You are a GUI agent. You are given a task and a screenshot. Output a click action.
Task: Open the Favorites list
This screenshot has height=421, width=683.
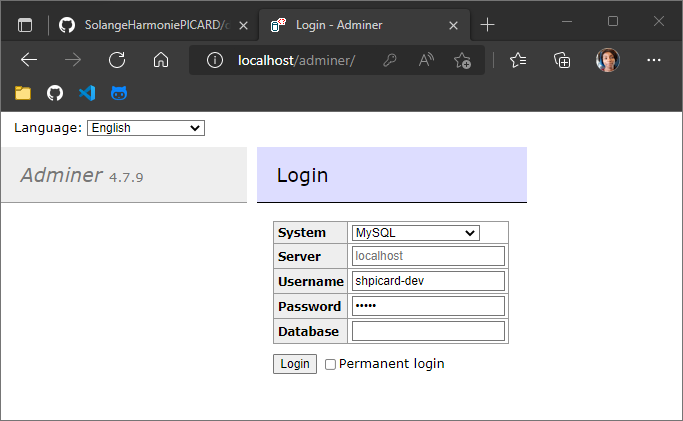tap(518, 60)
